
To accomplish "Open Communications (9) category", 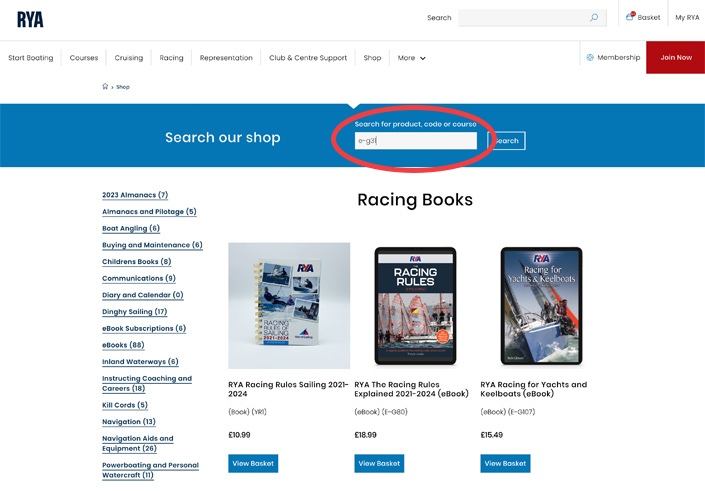I will coord(139,278).
